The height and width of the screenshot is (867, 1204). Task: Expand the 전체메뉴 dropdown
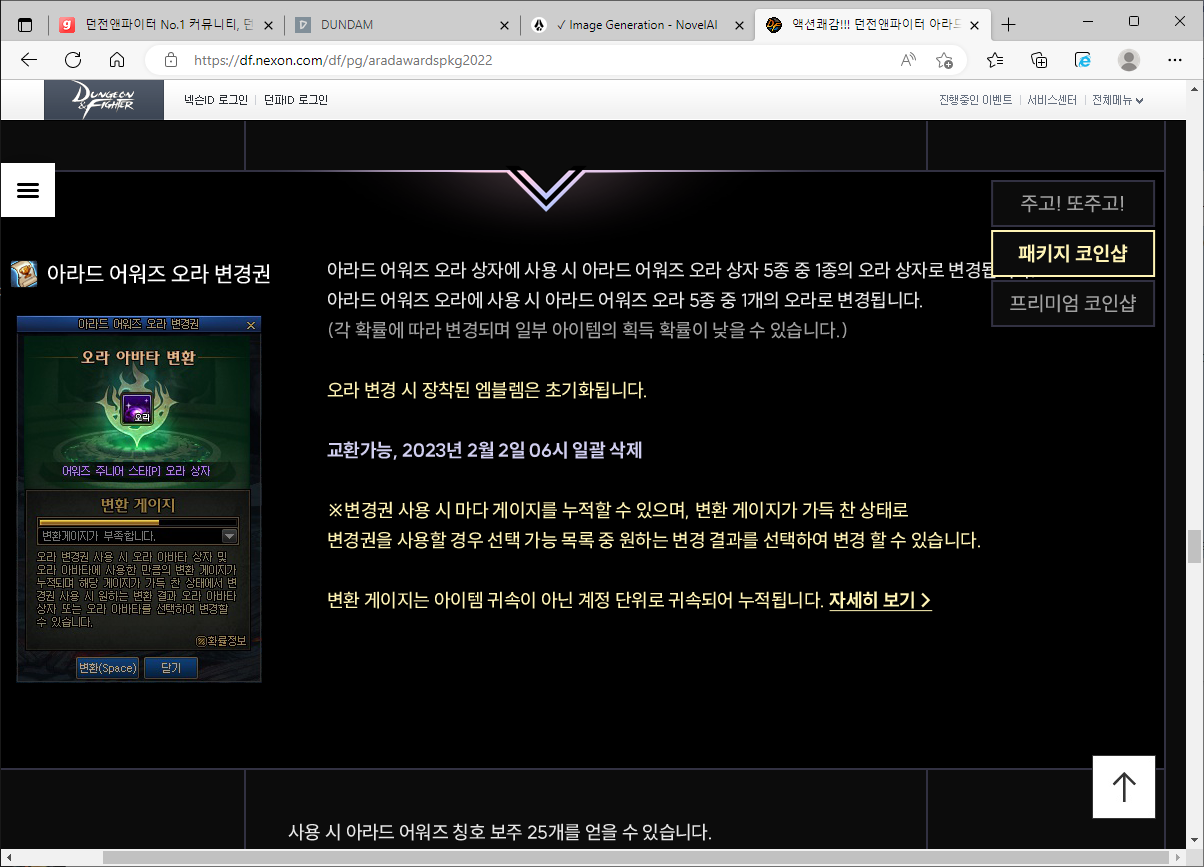(1117, 100)
